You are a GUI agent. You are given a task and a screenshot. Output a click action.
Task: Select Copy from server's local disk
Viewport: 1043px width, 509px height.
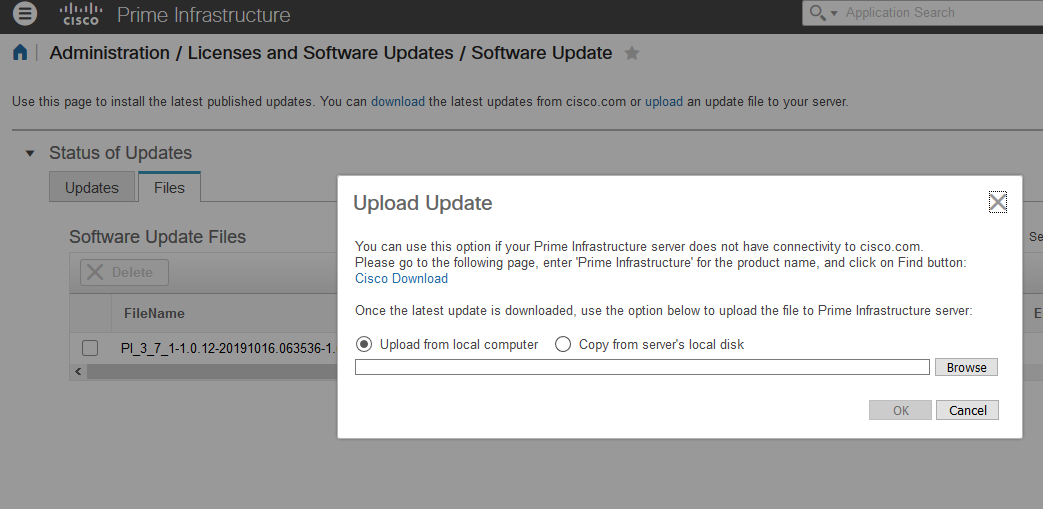[563, 344]
